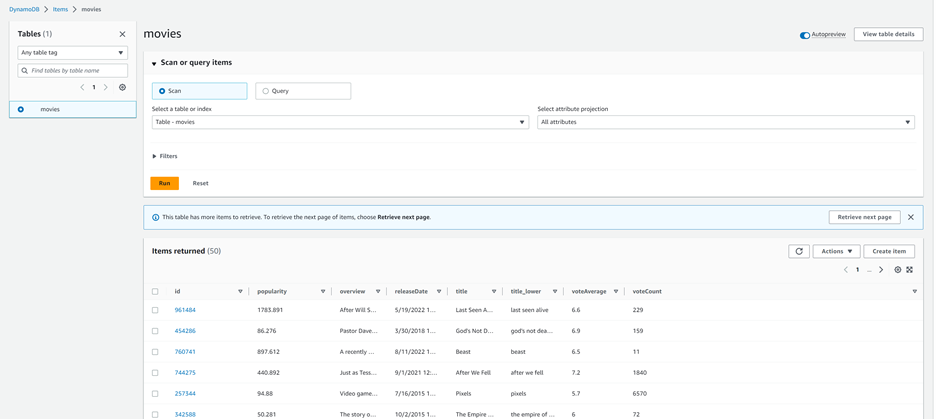Image resolution: width=936 pixels, height=419 pixels.
Task: Close the Tables side panel
Action: coord(122,35)
